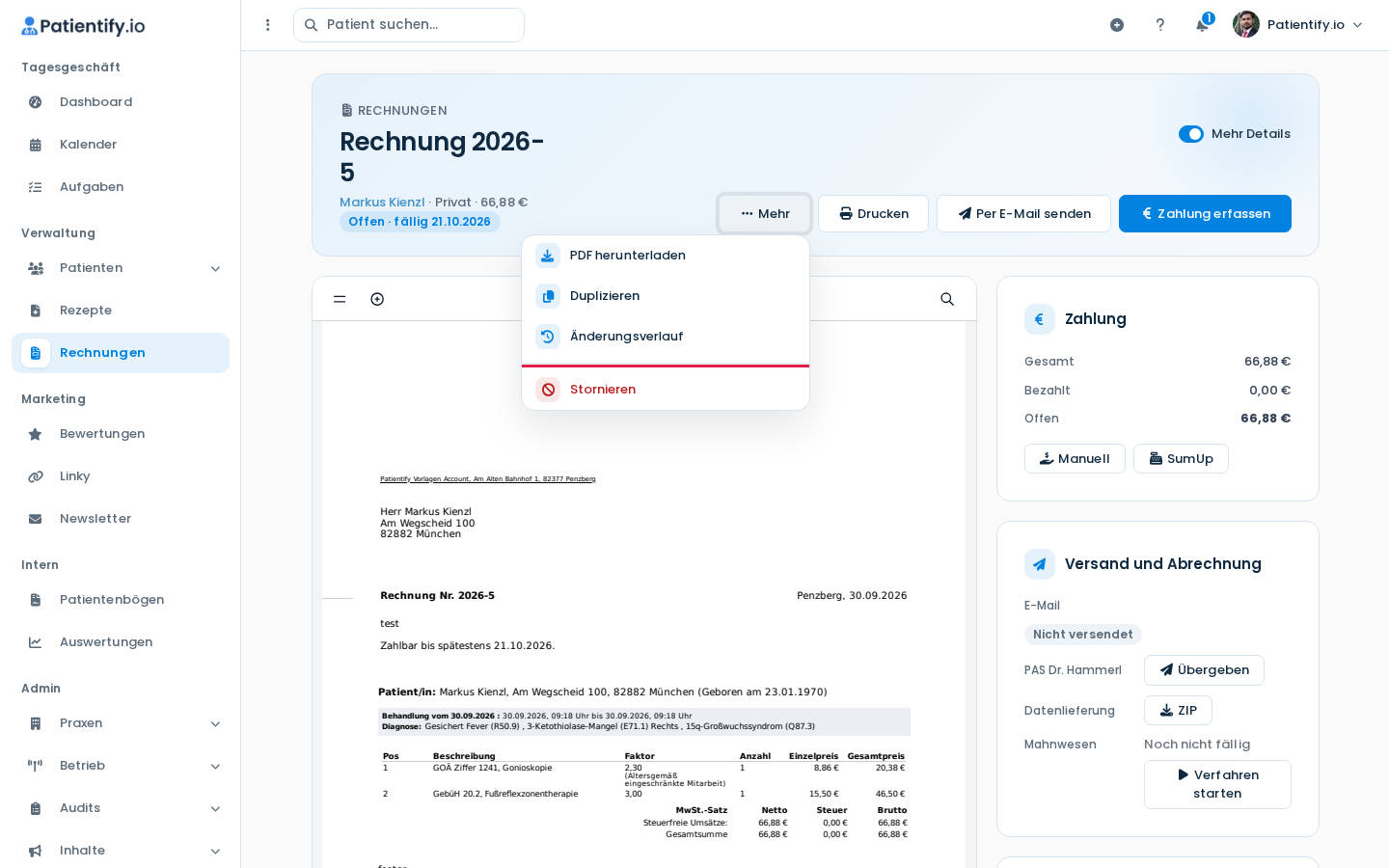Expand the Patienten sidebar section

121,268
